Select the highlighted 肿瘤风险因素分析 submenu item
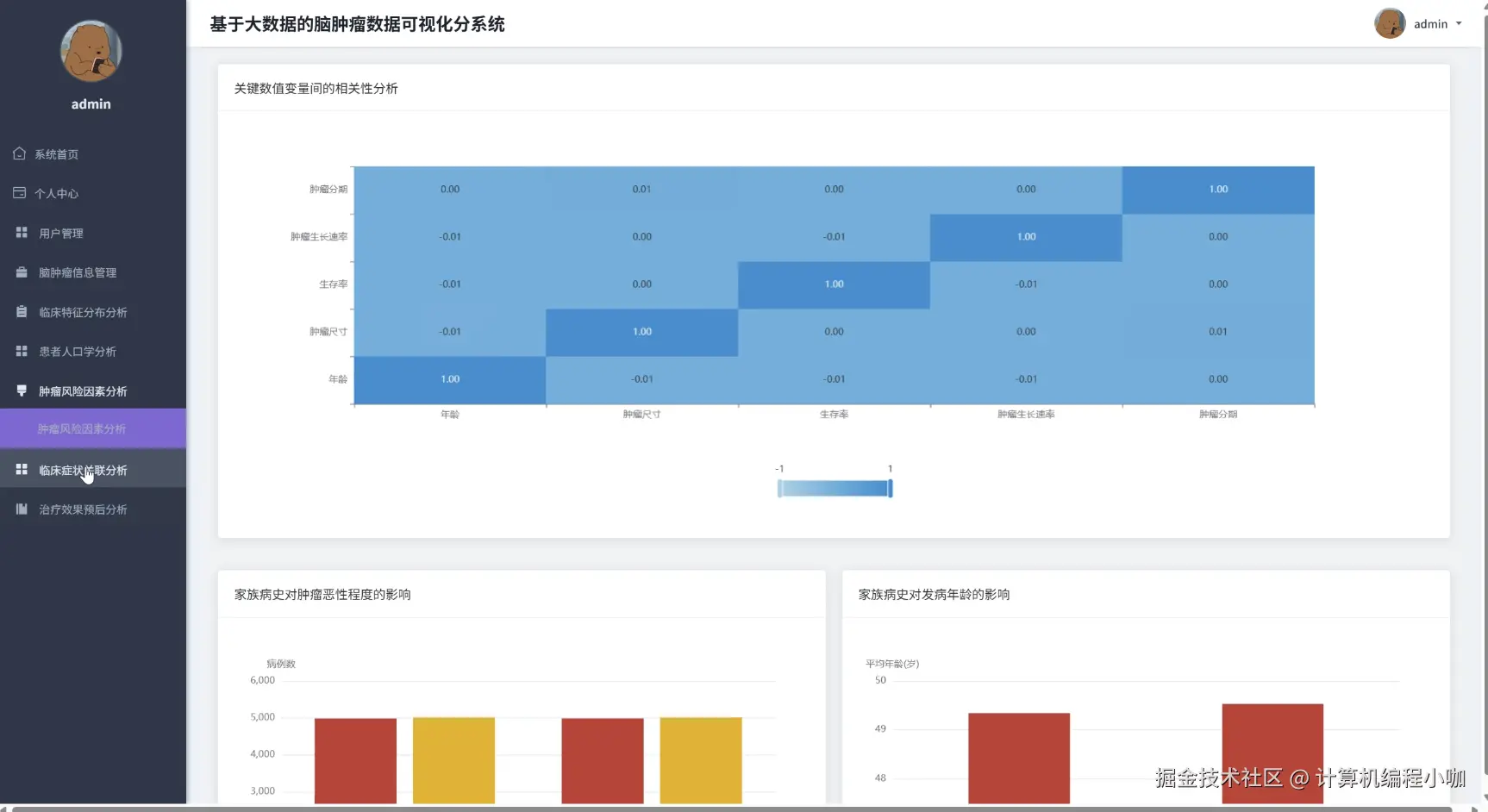 coord(93,428)
